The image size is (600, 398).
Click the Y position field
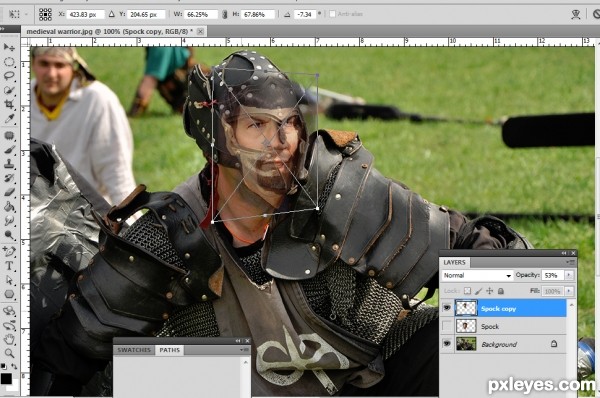(x=146, y=15)
